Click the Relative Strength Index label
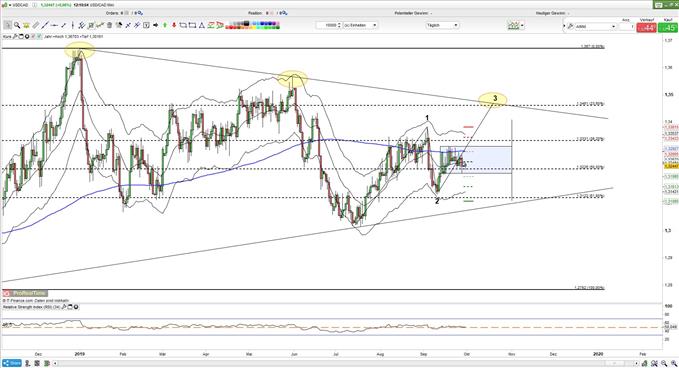Image resolution: width=679 pixels, height=368 pixels. [31, 307]
